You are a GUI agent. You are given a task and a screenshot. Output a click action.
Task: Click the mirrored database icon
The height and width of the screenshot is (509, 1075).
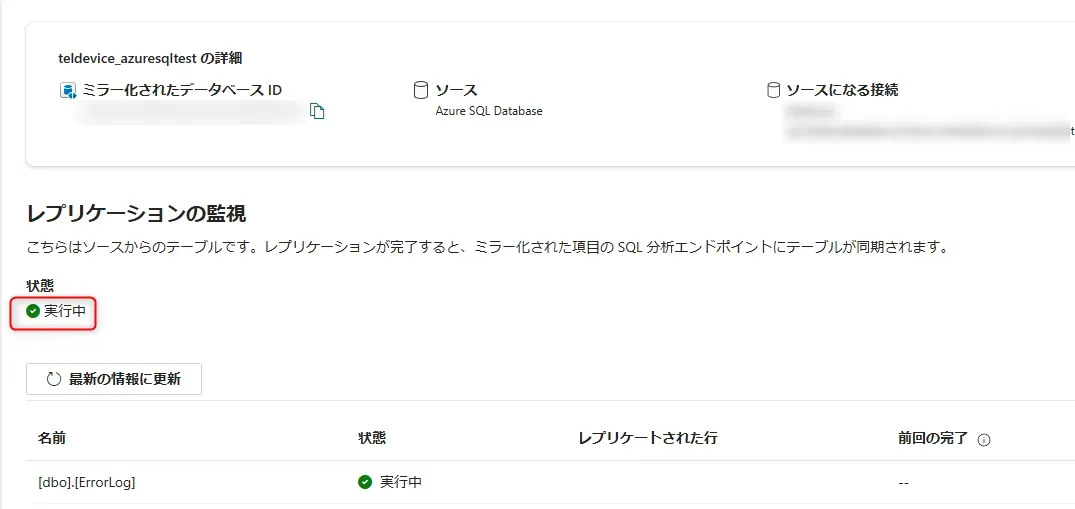(x=67, y=91)
